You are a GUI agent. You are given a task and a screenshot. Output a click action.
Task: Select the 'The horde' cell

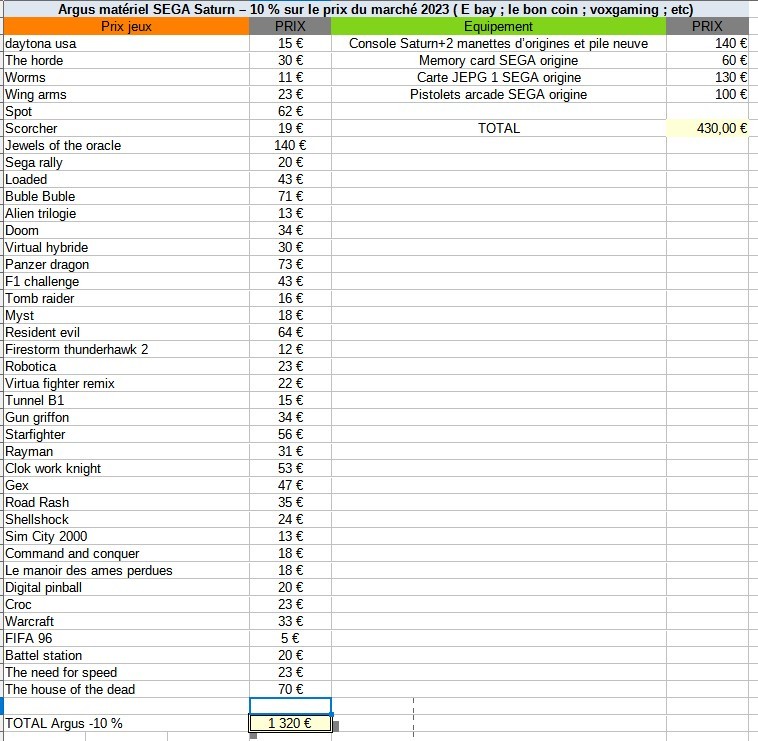126,60
